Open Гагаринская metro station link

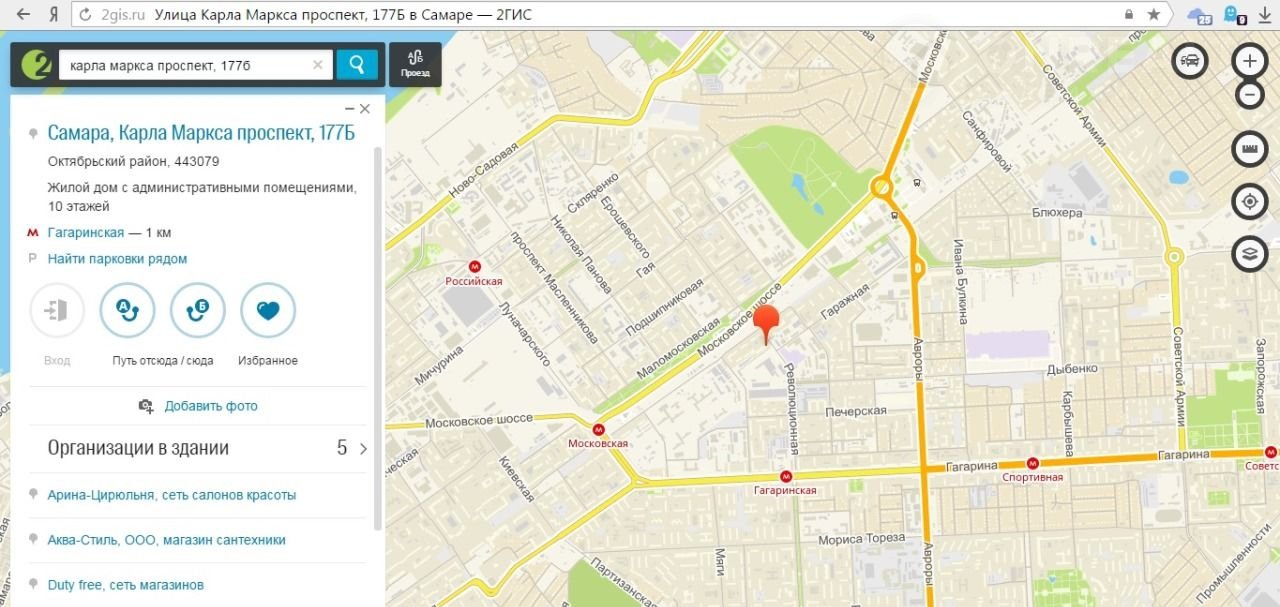pyautogui.click(x=86, y=233)
